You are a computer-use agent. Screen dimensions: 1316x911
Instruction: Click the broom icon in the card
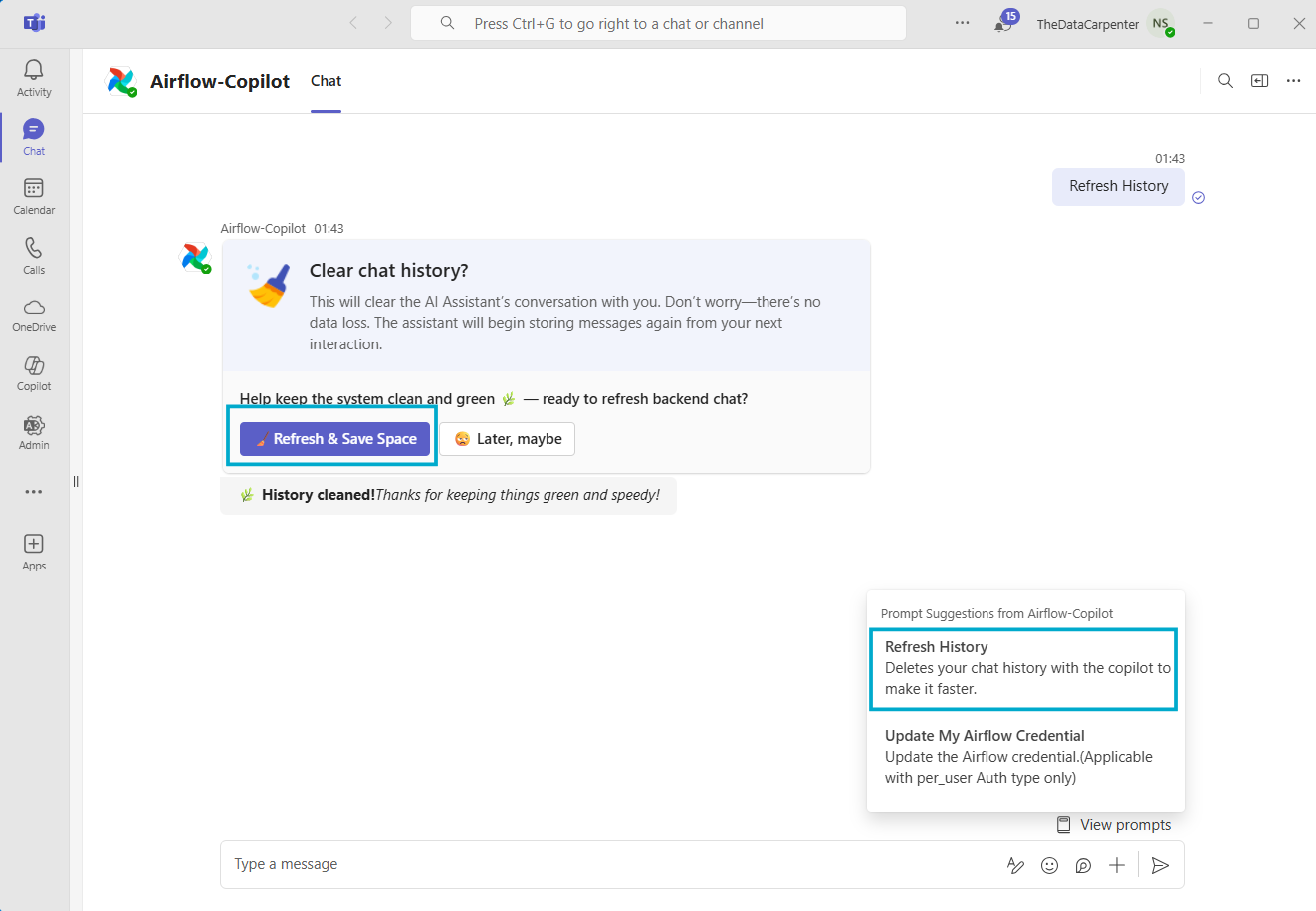269,285
